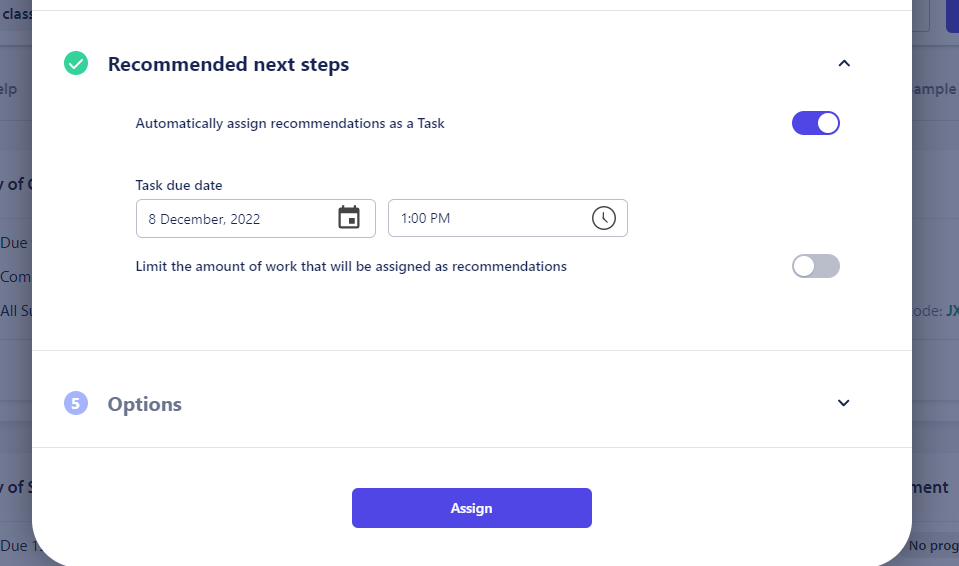Screen dimensions: 959x566
Task: Open the clock time picker icon
Action: 603,218
